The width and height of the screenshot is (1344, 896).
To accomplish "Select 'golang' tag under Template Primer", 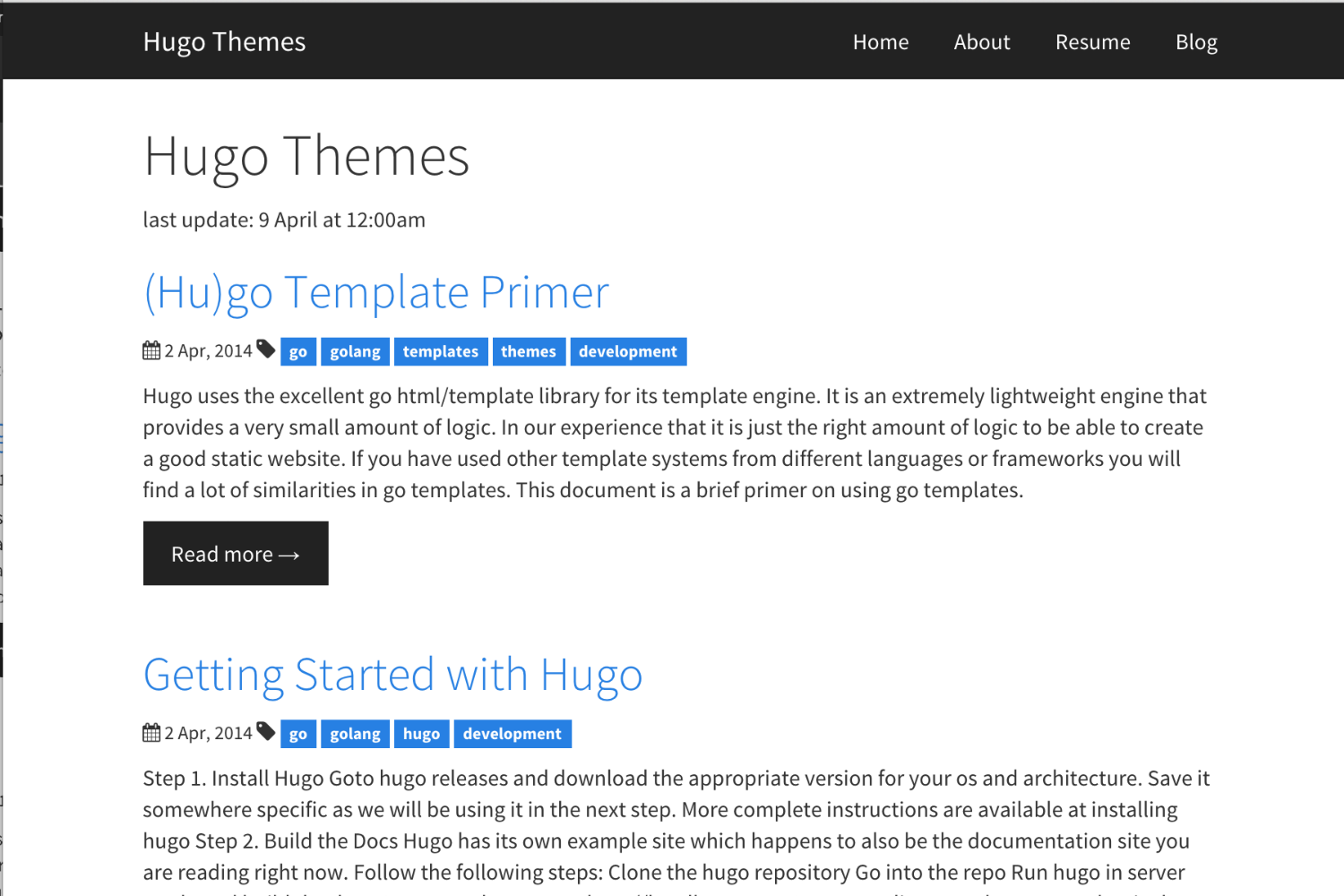I will pyautogui.click(x=356, y=352).
